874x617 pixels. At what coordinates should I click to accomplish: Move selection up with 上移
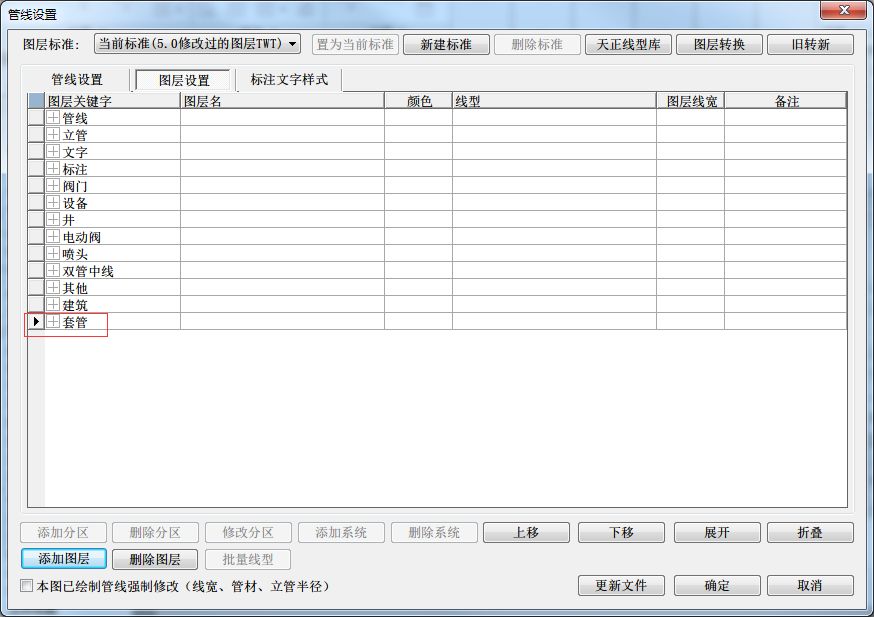(x=526, y=532)
